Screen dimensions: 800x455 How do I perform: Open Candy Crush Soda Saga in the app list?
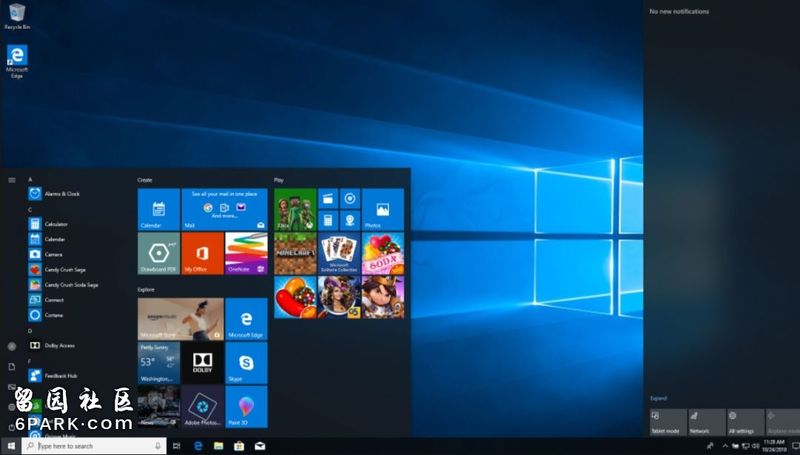(x=63, y=285)
